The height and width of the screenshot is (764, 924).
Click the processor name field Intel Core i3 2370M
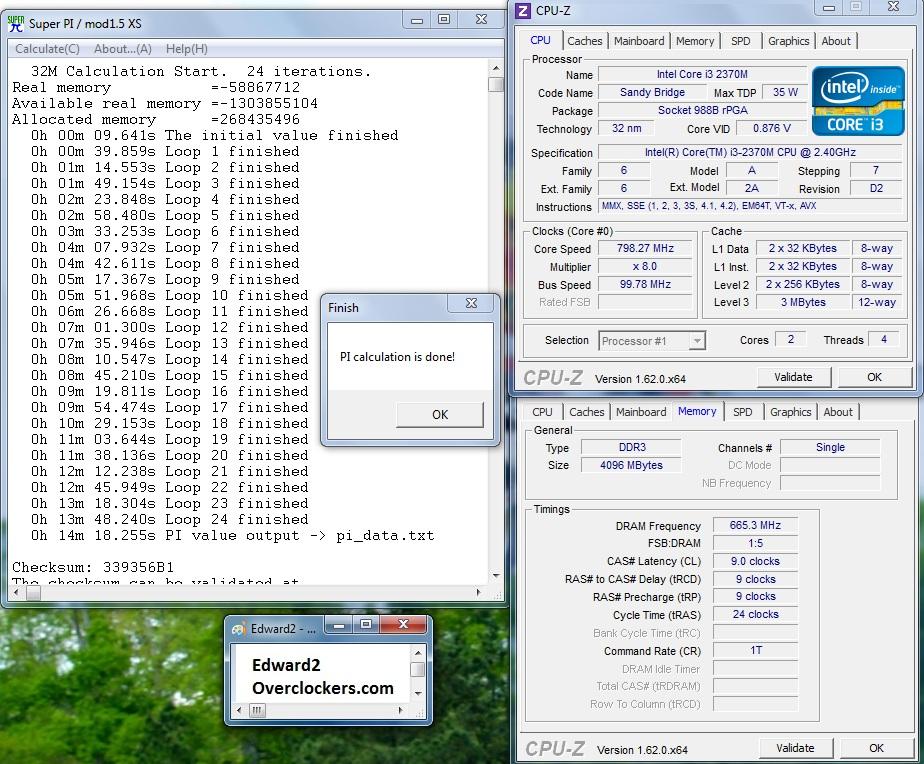tap(702, 74)
